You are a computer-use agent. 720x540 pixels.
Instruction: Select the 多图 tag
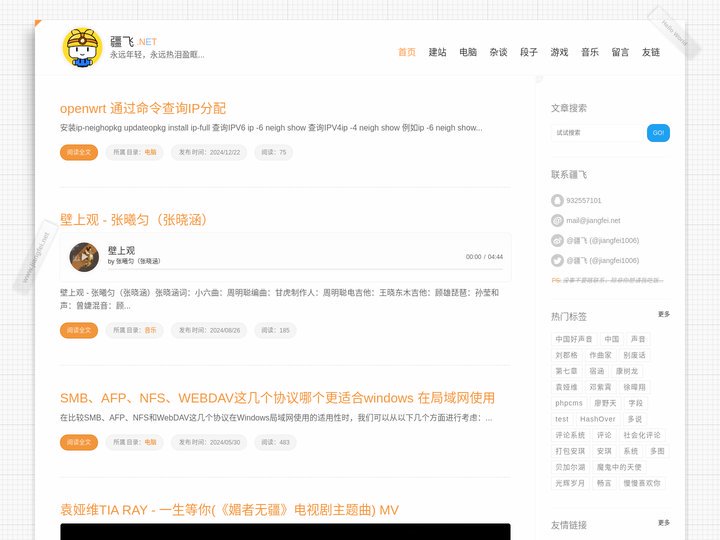click(657, 451)
